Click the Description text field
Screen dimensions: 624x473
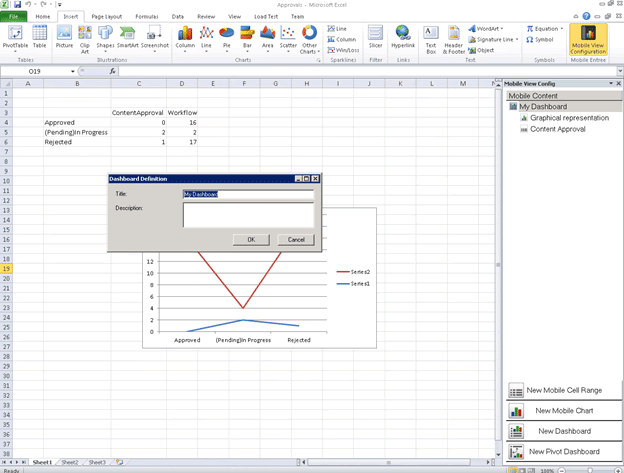248,215
